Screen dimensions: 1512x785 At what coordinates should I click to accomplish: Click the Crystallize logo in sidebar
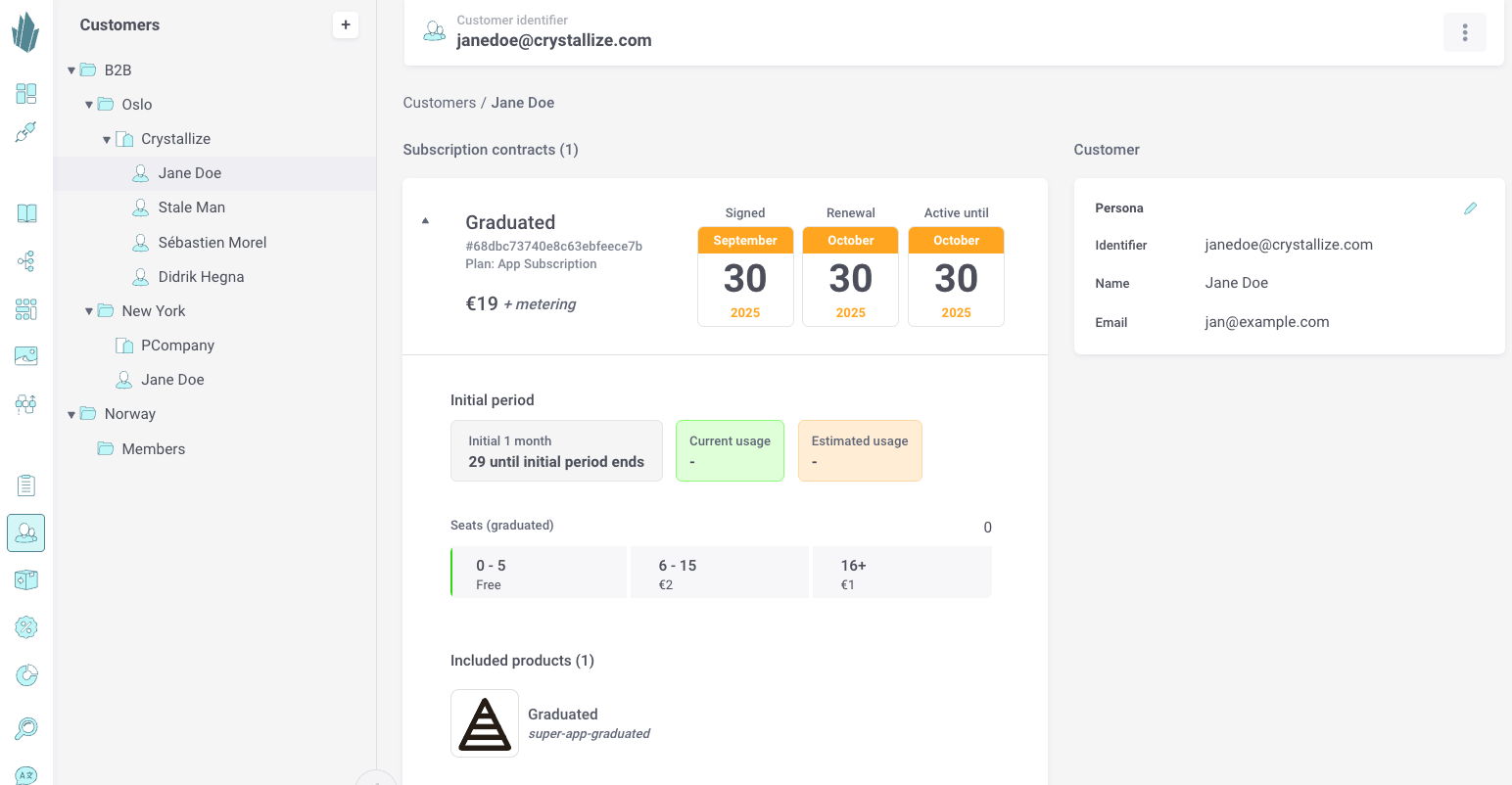[x=25, y=32]
